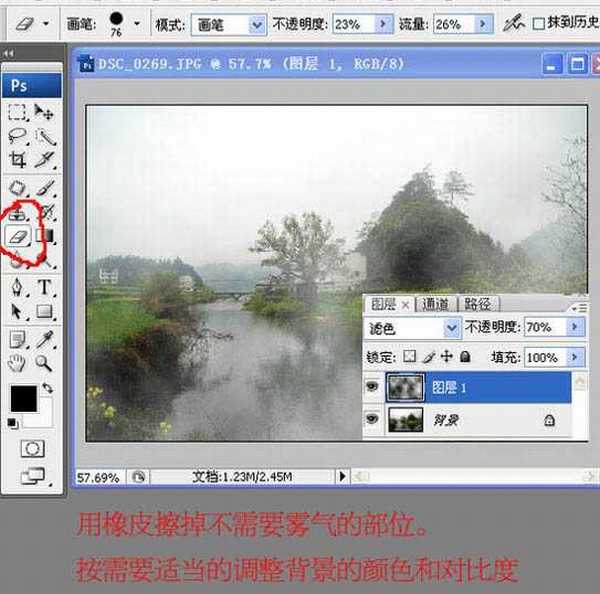This screenshot has height=594, width=600.
Task: Swap foreground and background colors
Action: (x=47, y=388)
